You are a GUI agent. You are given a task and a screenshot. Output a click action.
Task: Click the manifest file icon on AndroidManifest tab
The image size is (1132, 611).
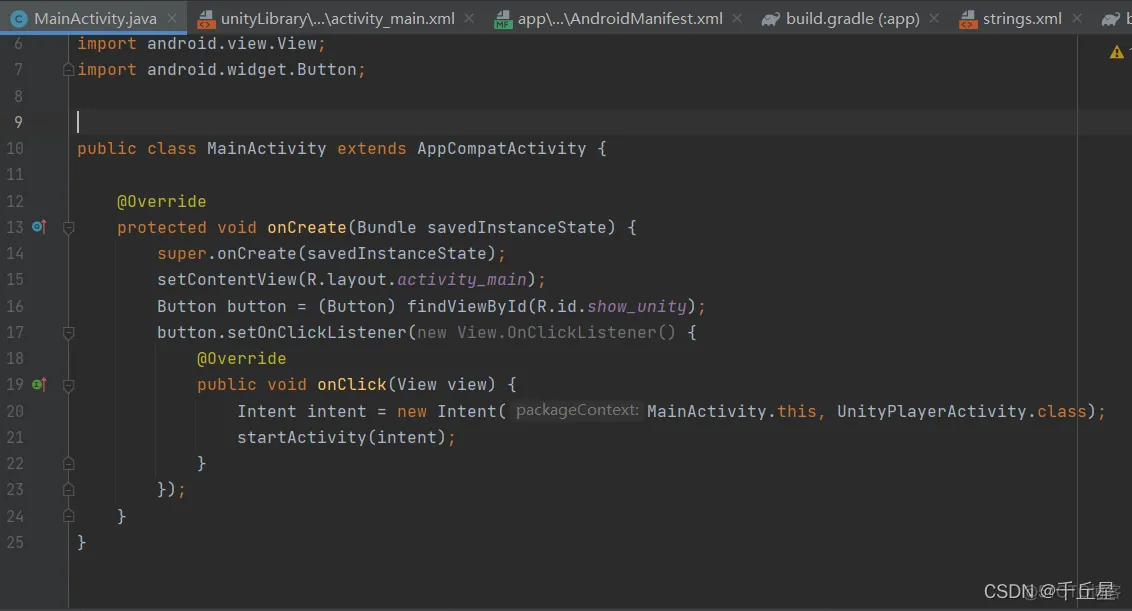click(502, 20)
